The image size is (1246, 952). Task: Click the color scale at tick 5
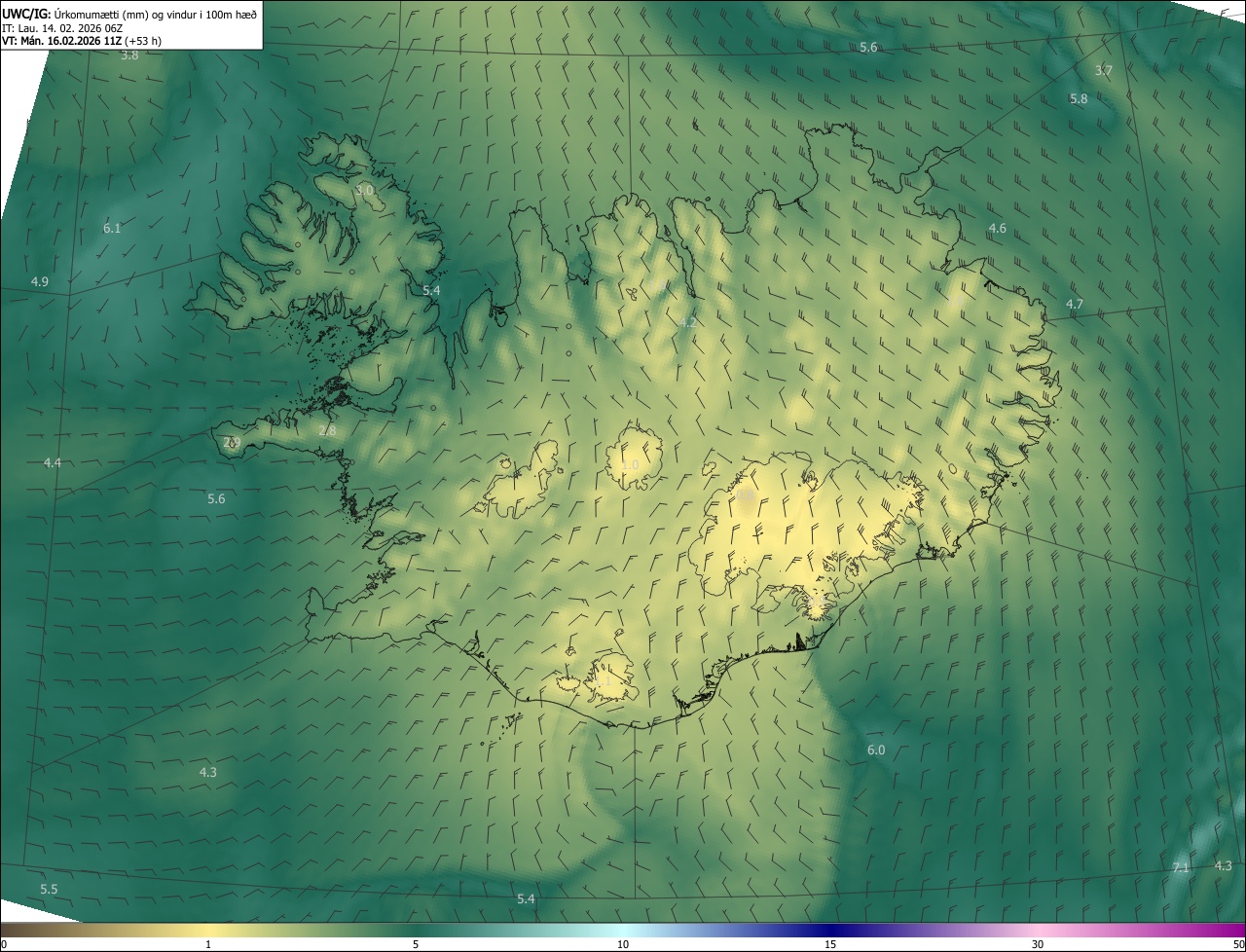[416, 944]
